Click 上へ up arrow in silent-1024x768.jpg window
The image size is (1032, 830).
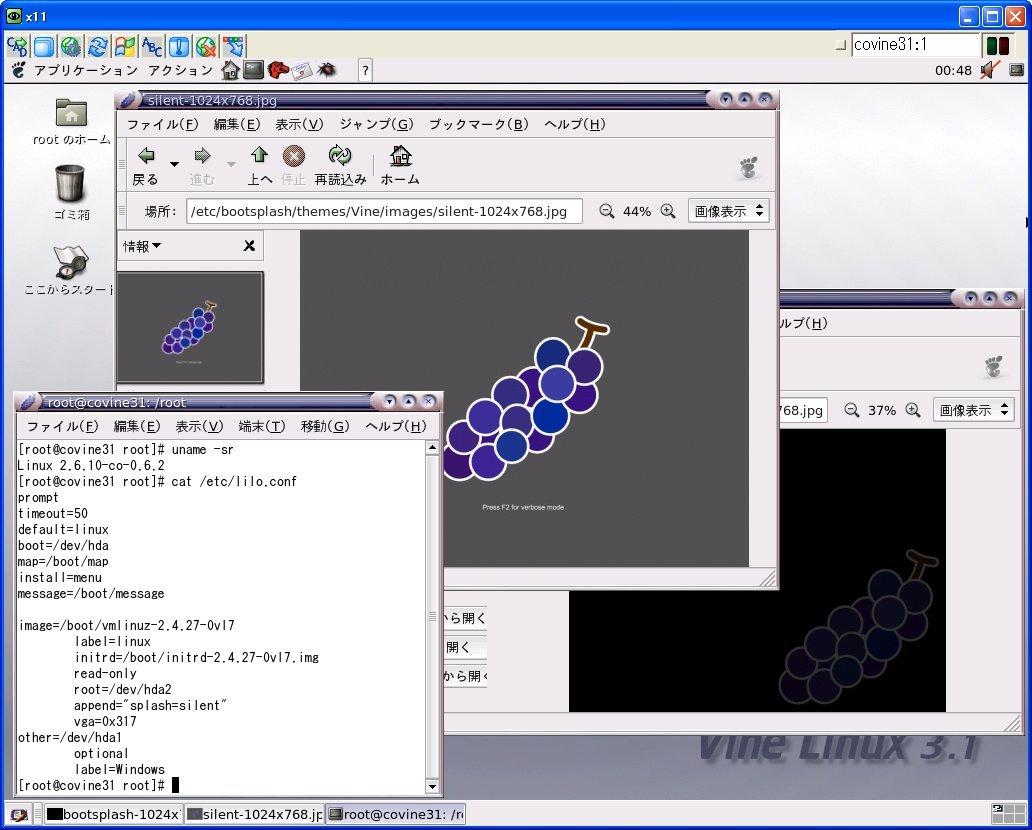click(259, 166)
